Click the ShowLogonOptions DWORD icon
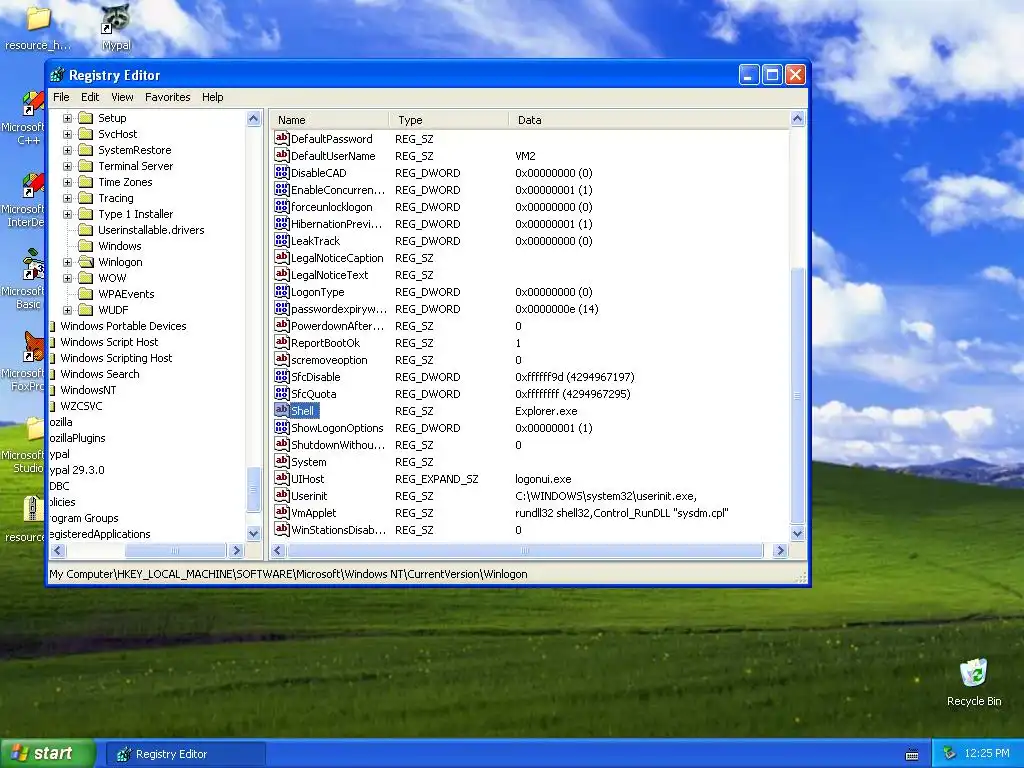This screenshot has height=768, width=1024. pyautogui.click(x=281, y=427)
